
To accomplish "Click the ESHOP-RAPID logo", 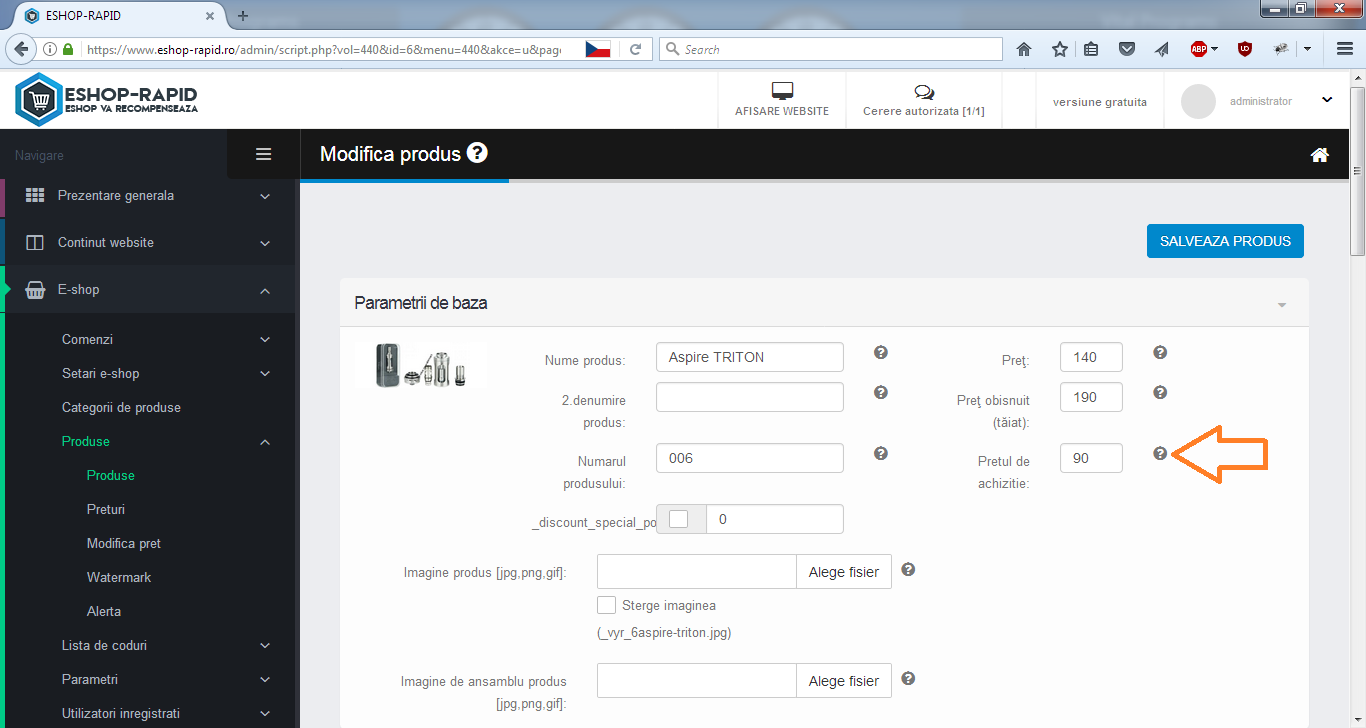I will (106, 100).
